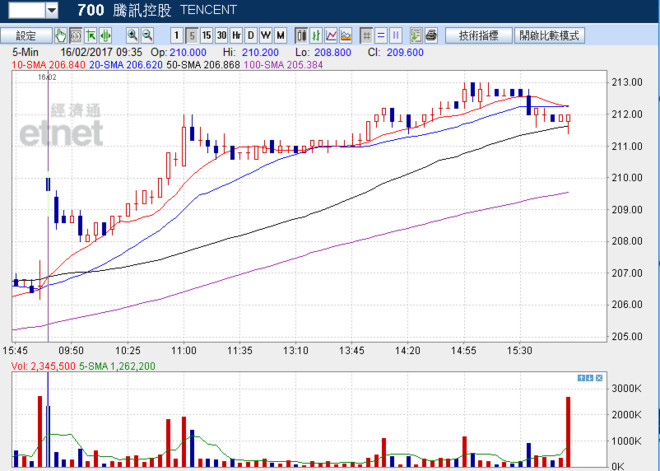The image size is (660, 471).
Task: Select the 5-minute interval
Action: pos(192,36)
